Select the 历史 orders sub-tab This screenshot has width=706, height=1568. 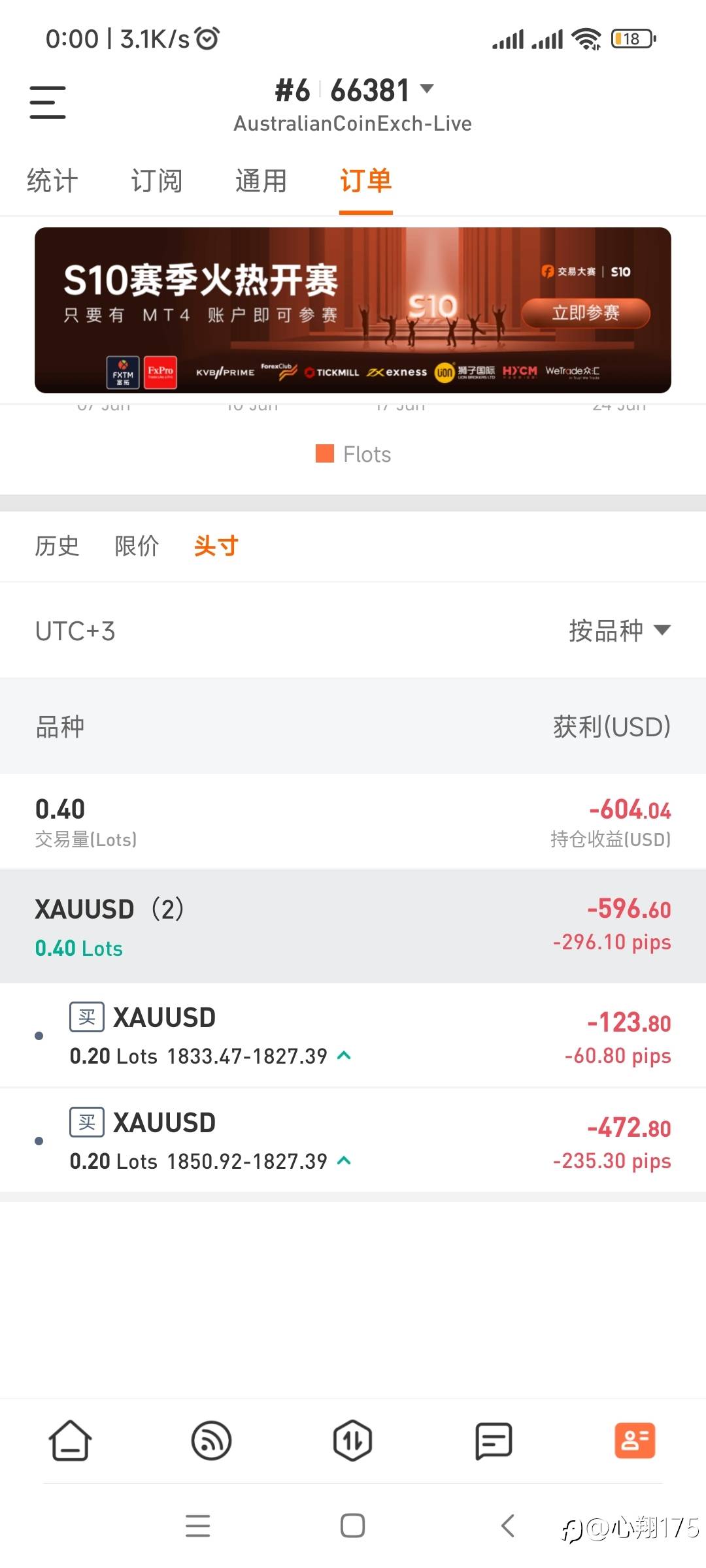(x=57, y=546)
